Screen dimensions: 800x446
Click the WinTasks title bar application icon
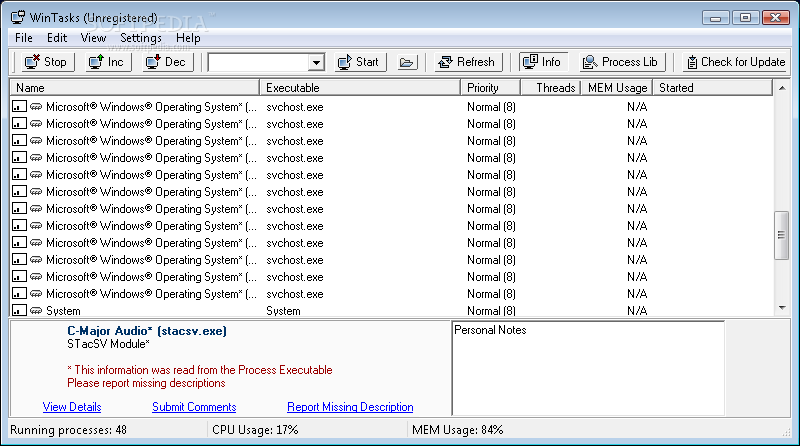18,17
